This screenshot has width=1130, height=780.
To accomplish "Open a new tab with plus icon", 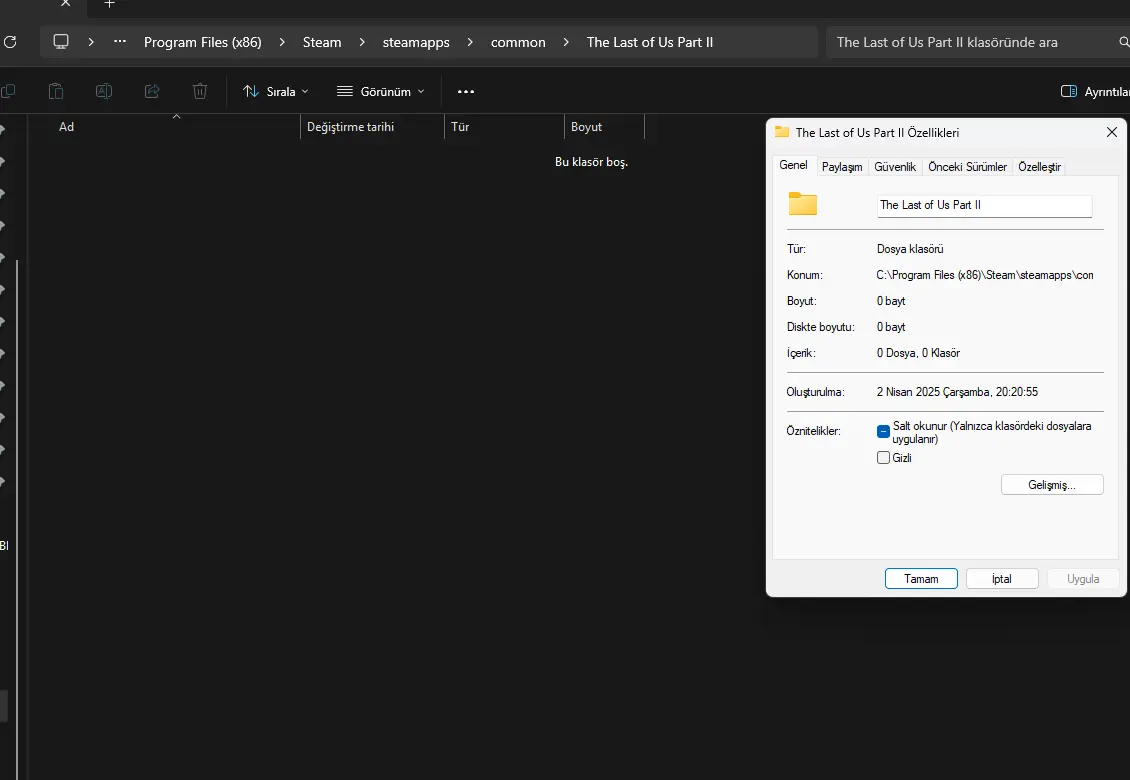I will click(x=110, y=4).
